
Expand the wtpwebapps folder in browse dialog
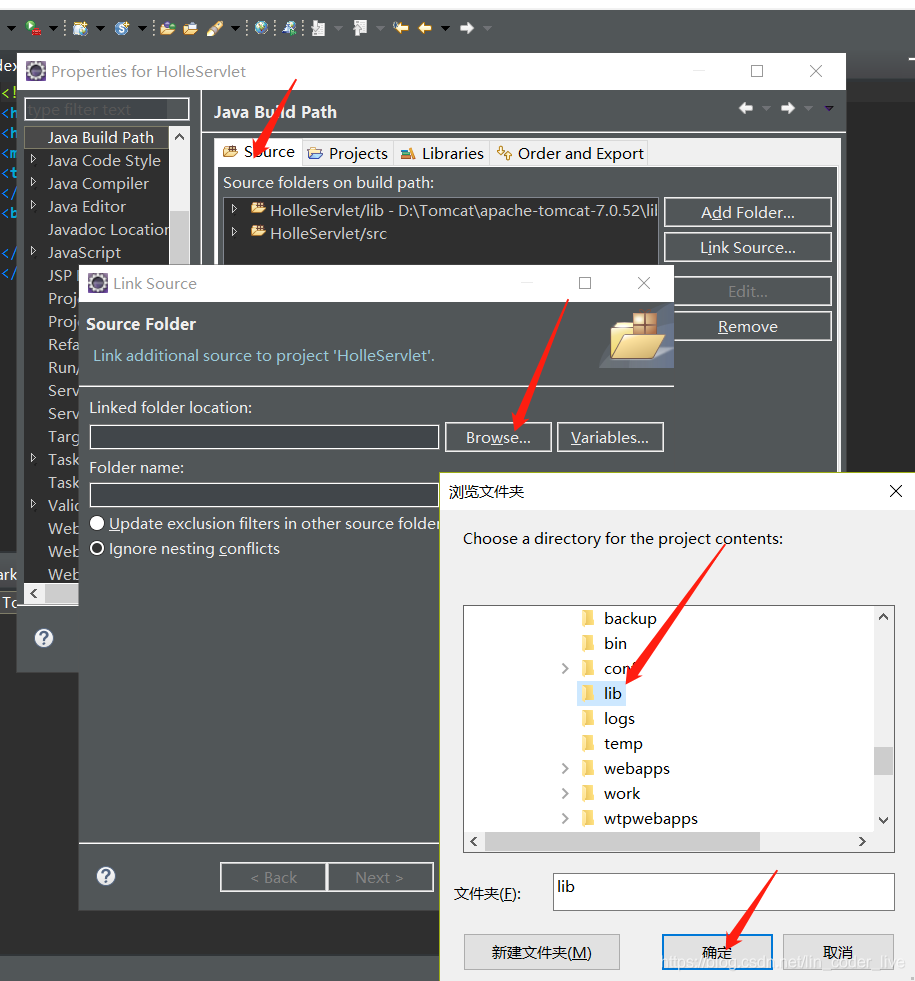[x=565, y=818]
